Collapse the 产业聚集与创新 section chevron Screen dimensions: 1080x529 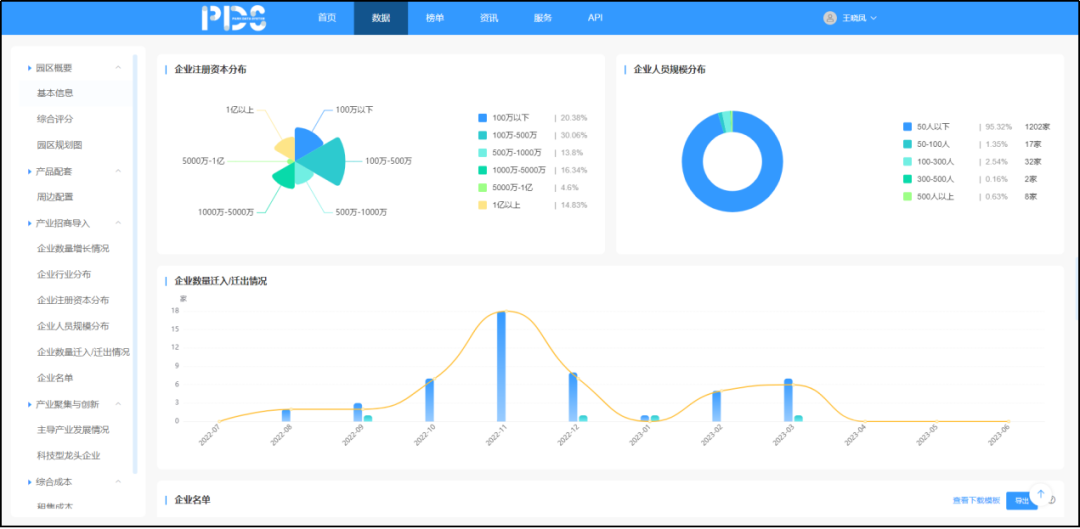click(x=118, y=404)
